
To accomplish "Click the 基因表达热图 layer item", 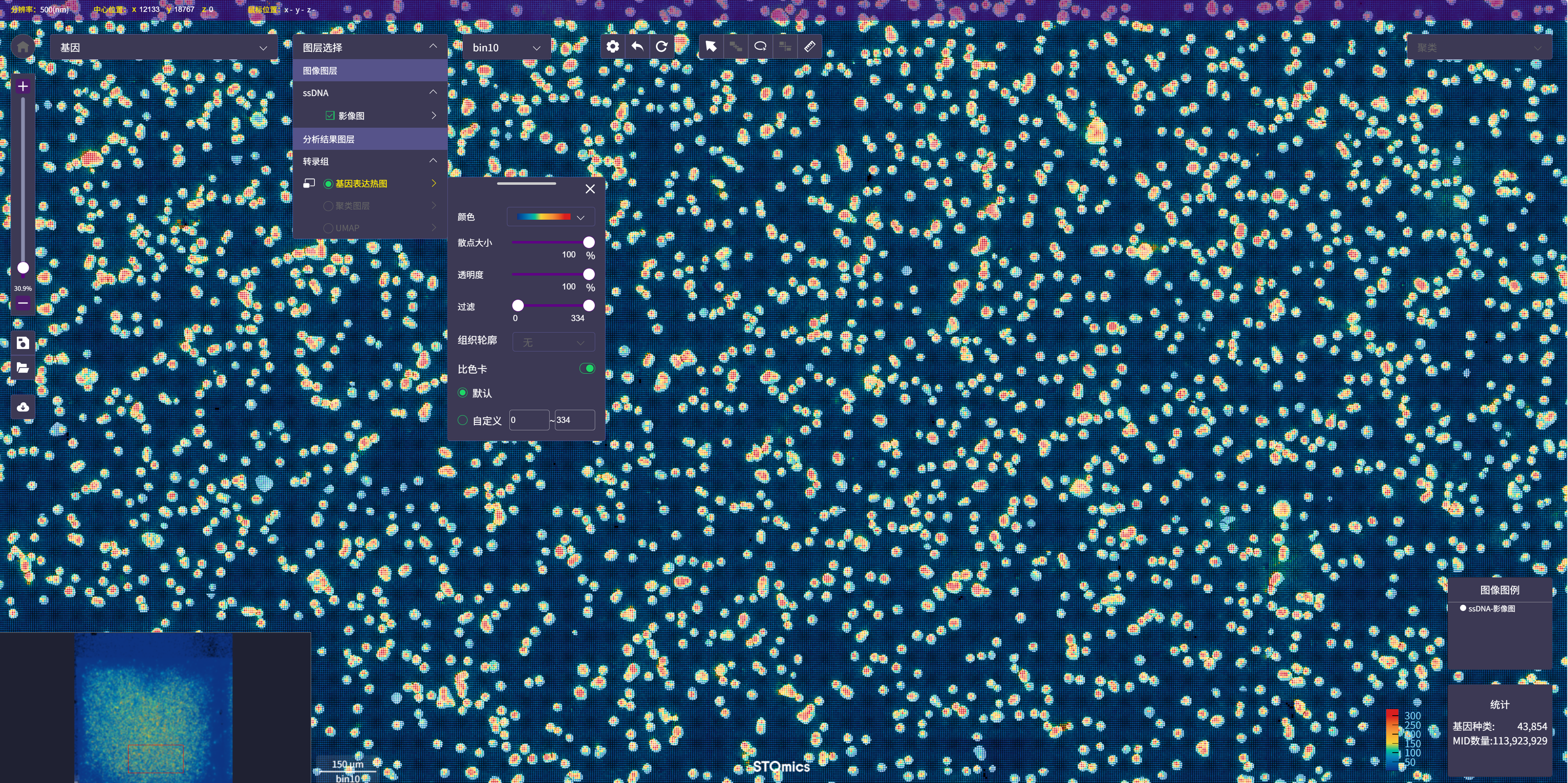I will click(361, 184).
